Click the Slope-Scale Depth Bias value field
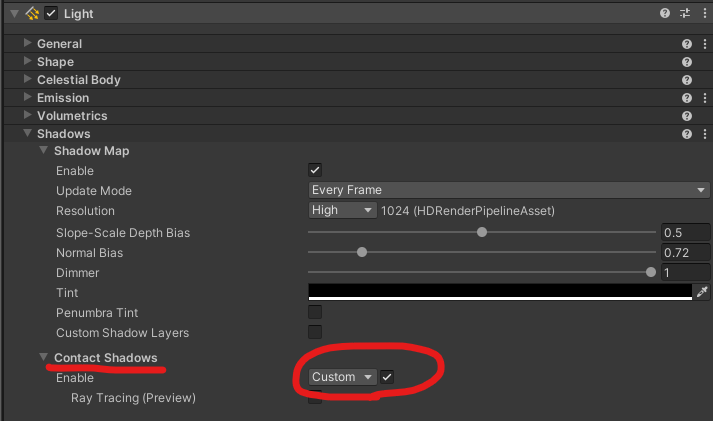Viewport: 713px width, 421px height. point(684,232)
